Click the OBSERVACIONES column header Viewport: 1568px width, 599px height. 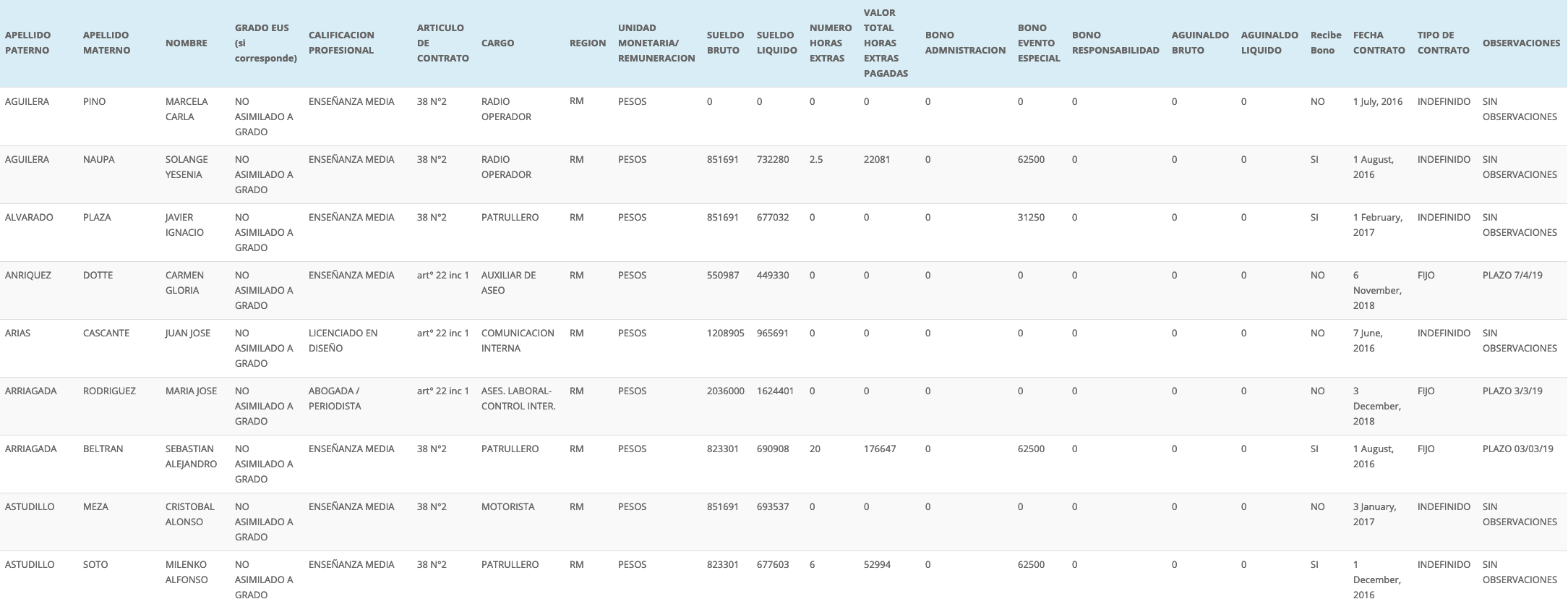point(1521,43)
